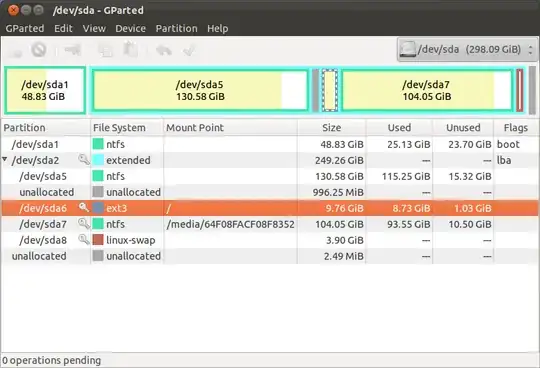
Task: Click the red linux-swap file system swatch
Action: tap(98, 240)
